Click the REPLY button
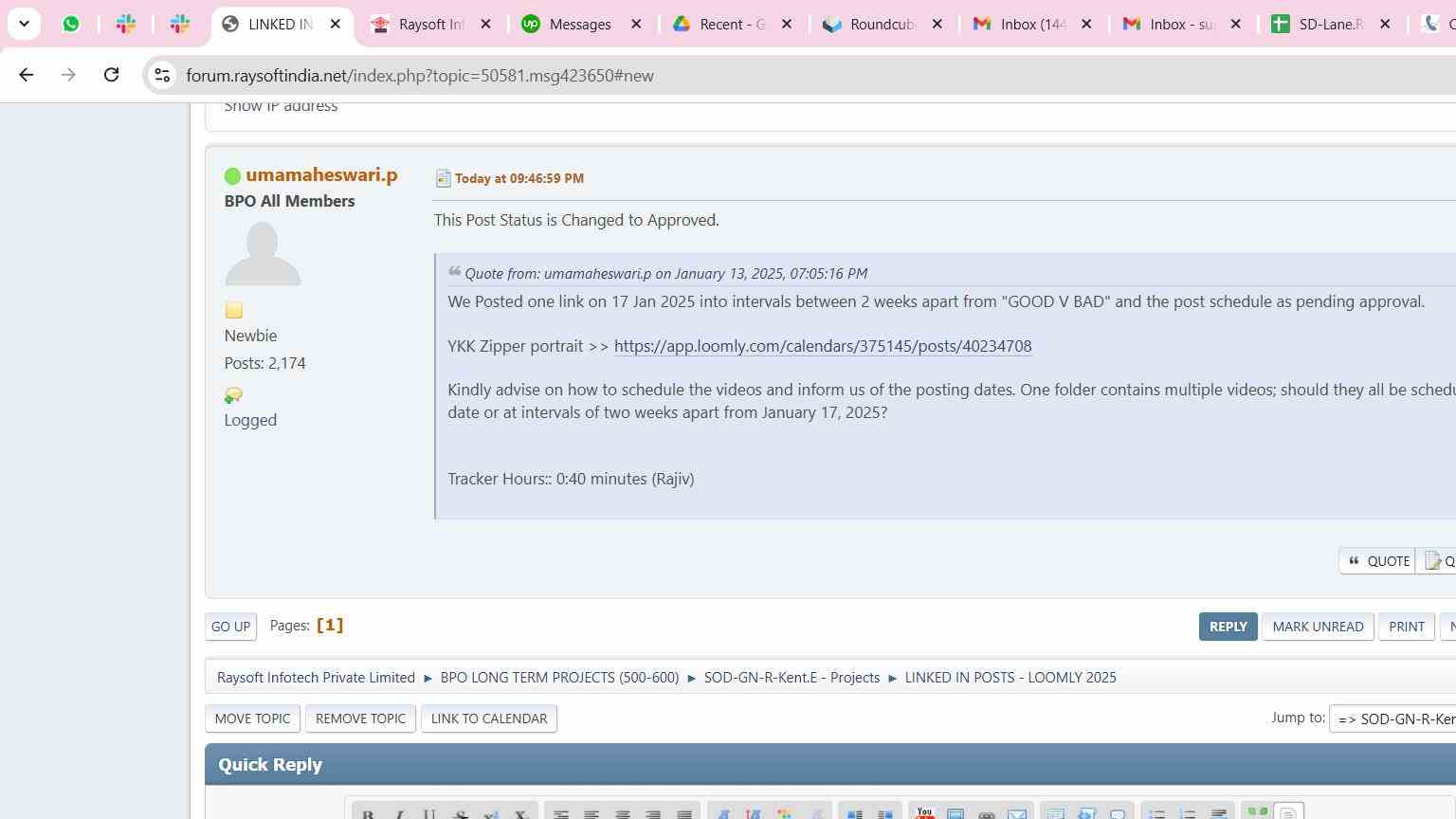 [x=1228, y=627]
